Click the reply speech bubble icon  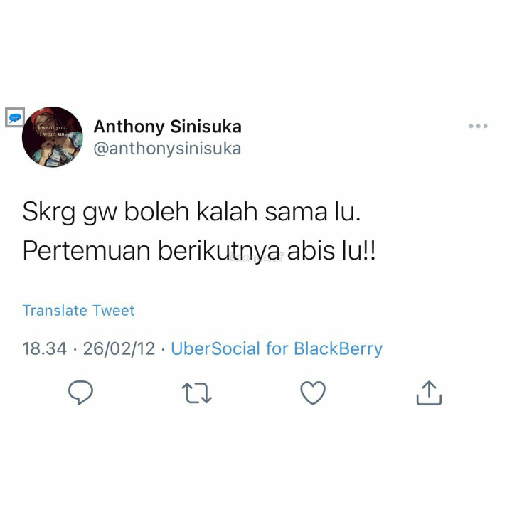tap(80, 392)
